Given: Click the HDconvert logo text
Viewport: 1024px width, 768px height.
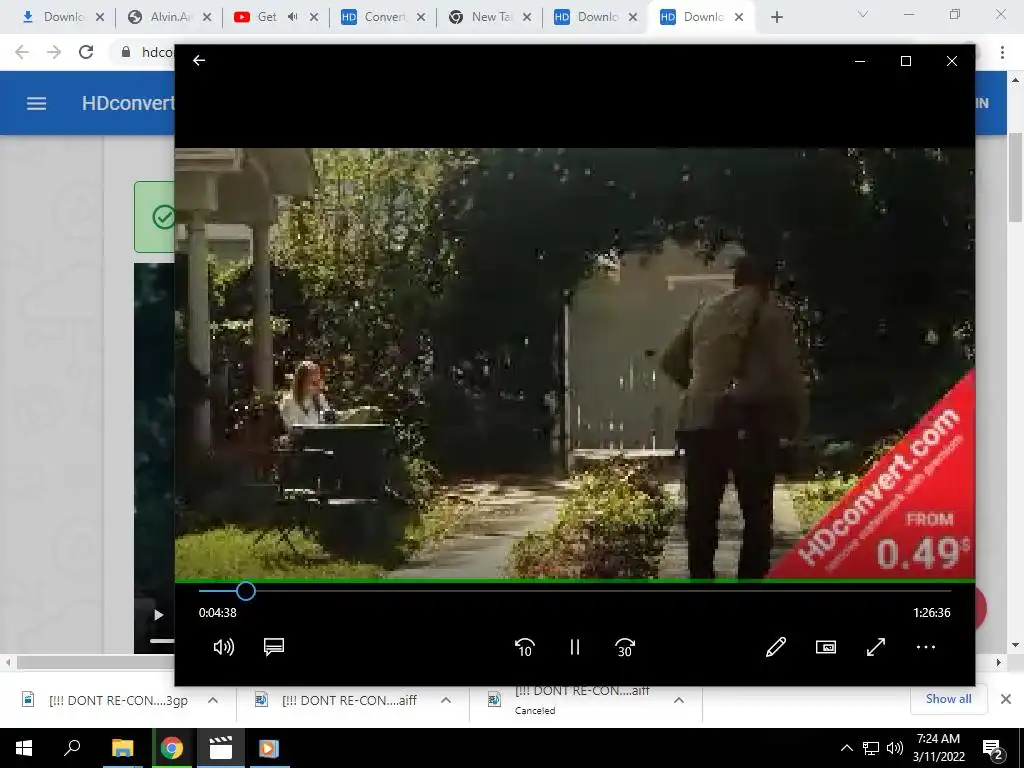Looking at the screenshot, I should coord(128,103).
